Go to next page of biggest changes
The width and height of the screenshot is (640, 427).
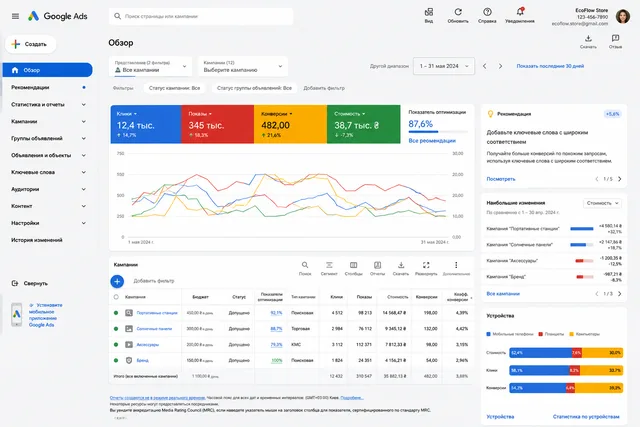click(620, 294)
